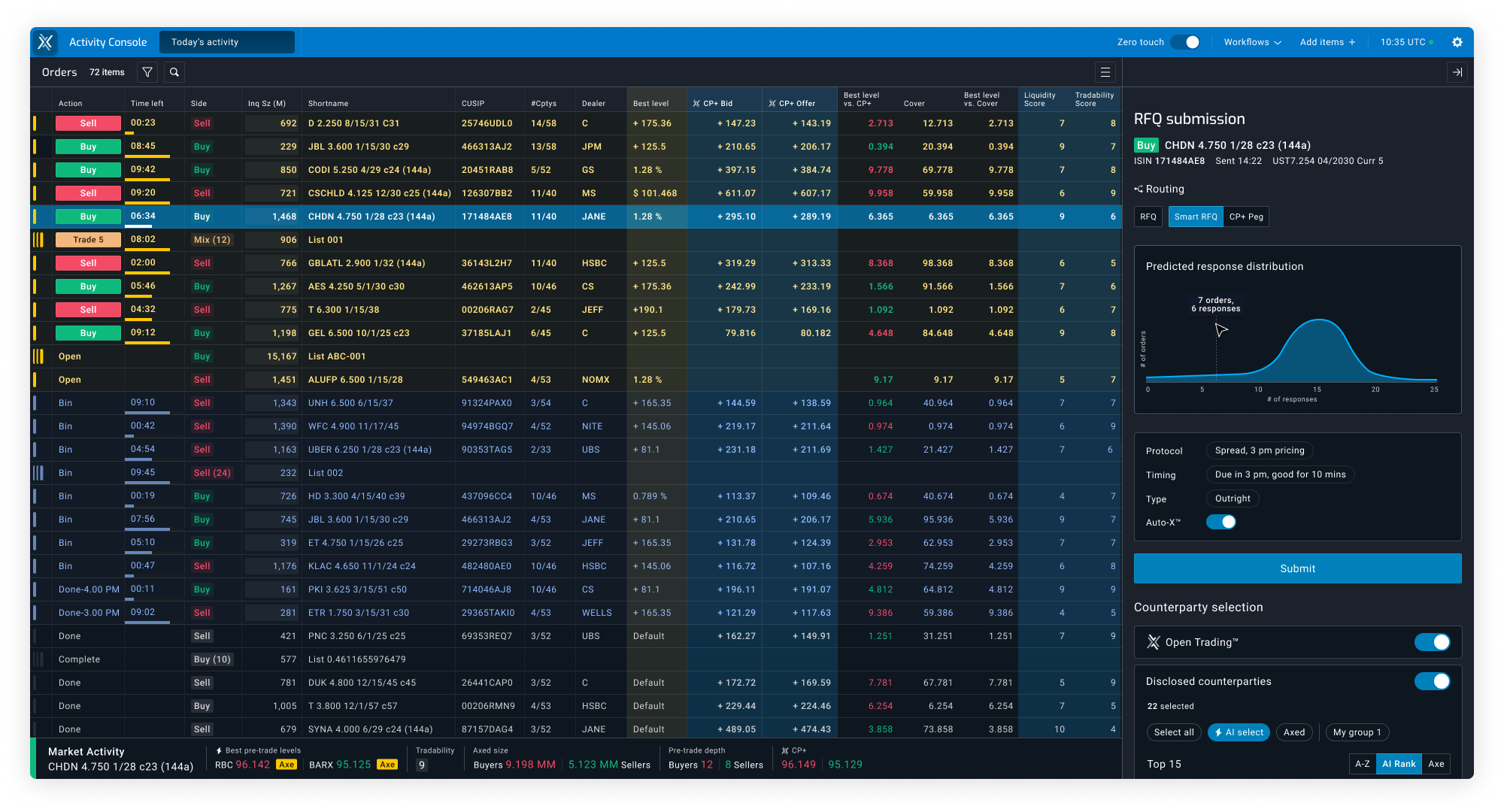Toggle the Auto-X switch

tap(1221, 522)
